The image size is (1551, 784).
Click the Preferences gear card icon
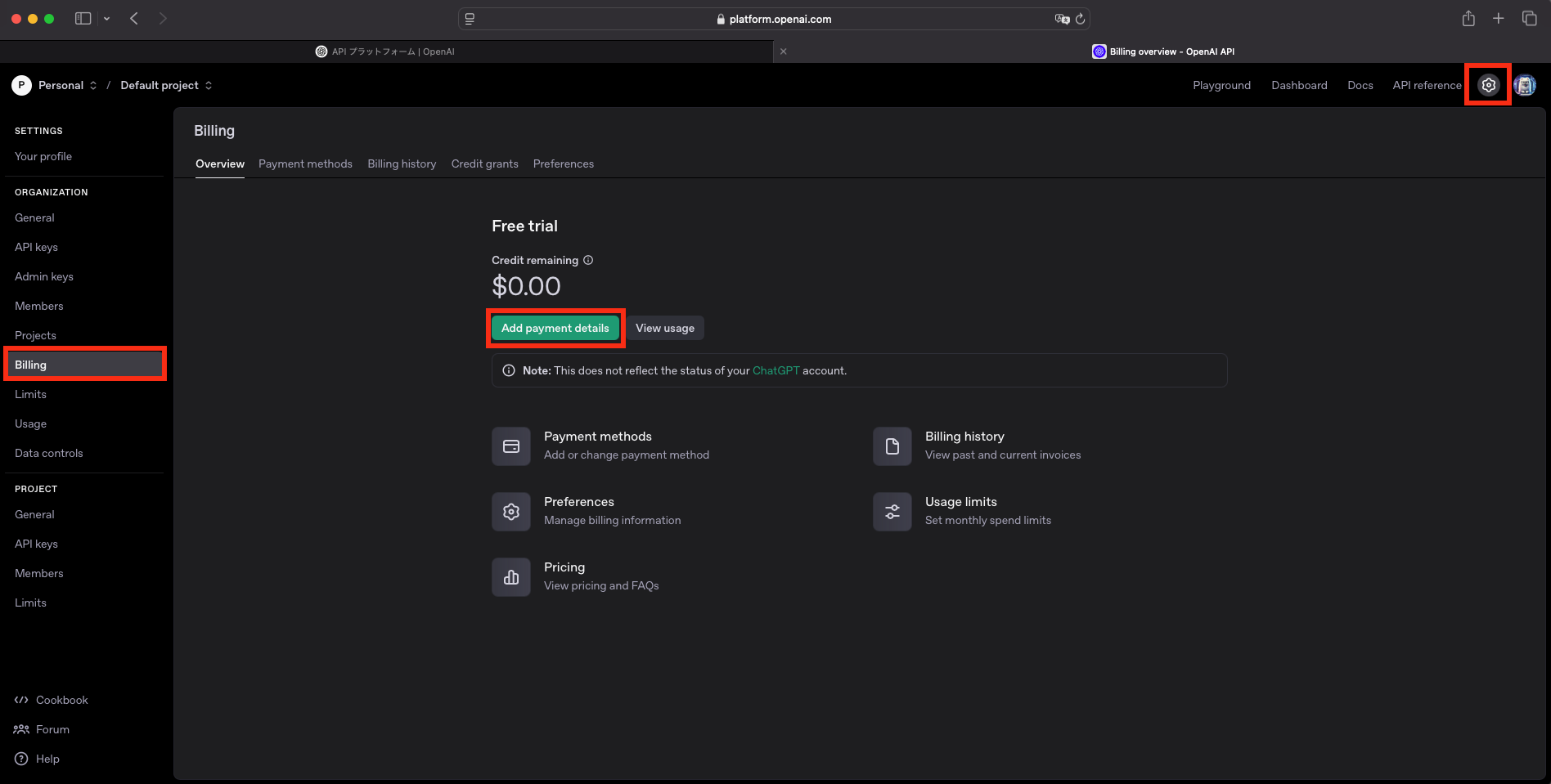pyautogui.click(x=511, y=512)
